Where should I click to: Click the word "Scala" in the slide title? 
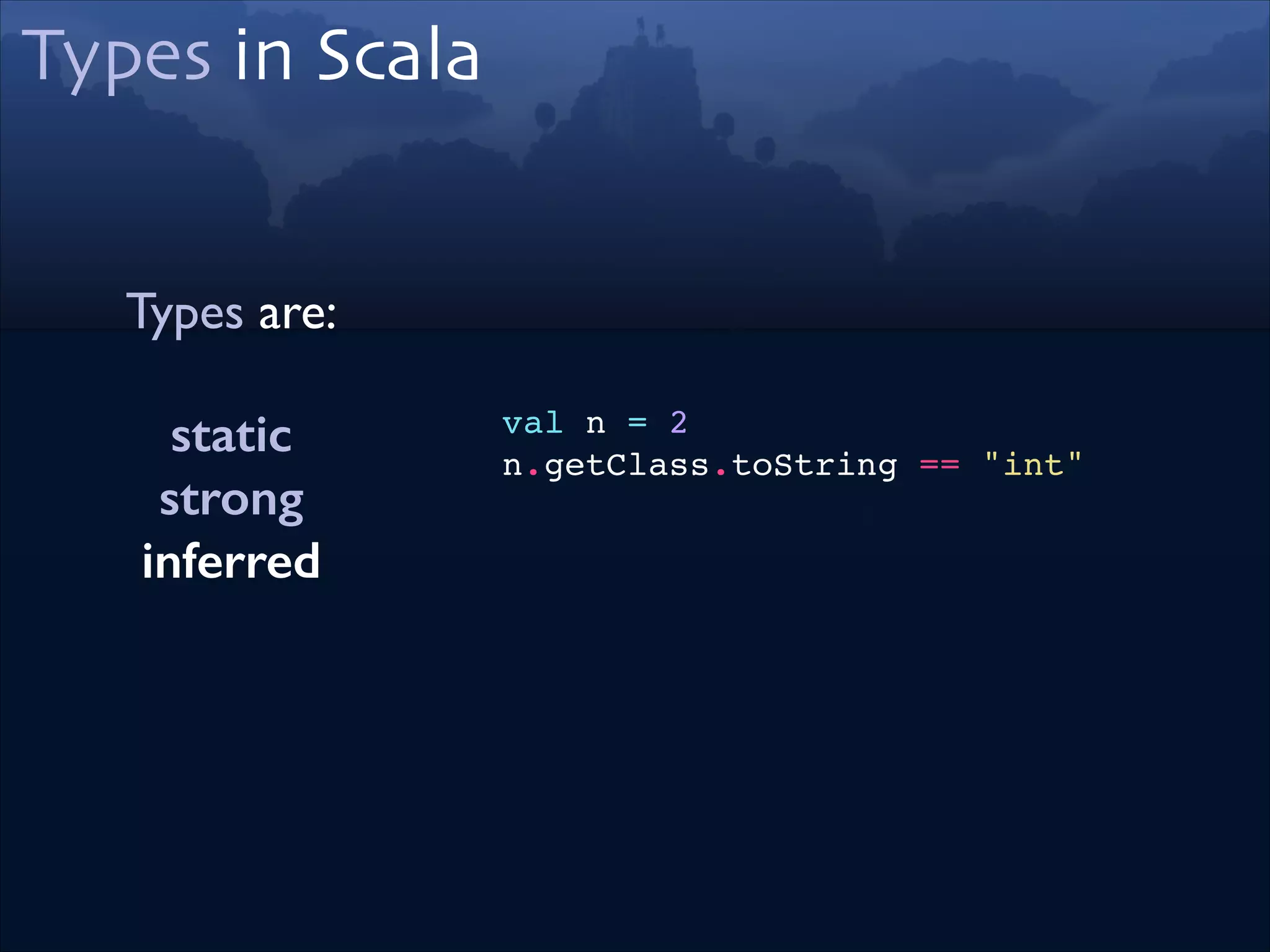[398, 56]
